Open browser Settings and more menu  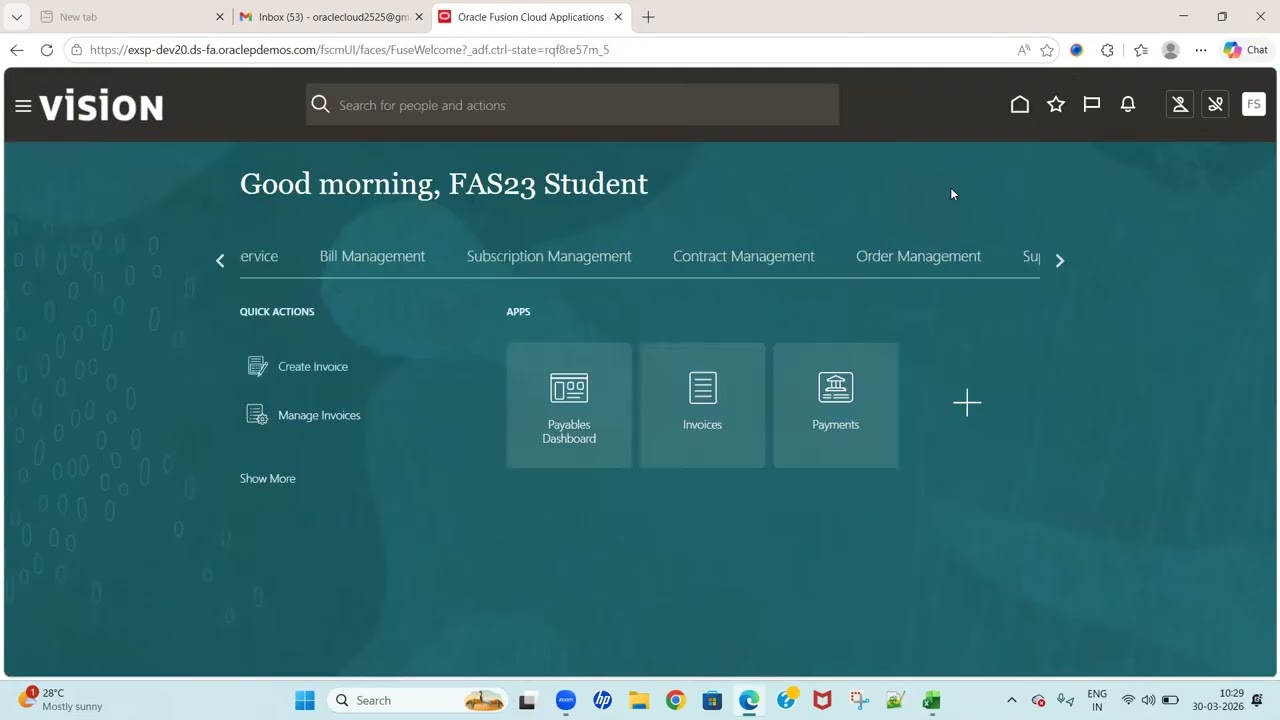coord(1201,50)
